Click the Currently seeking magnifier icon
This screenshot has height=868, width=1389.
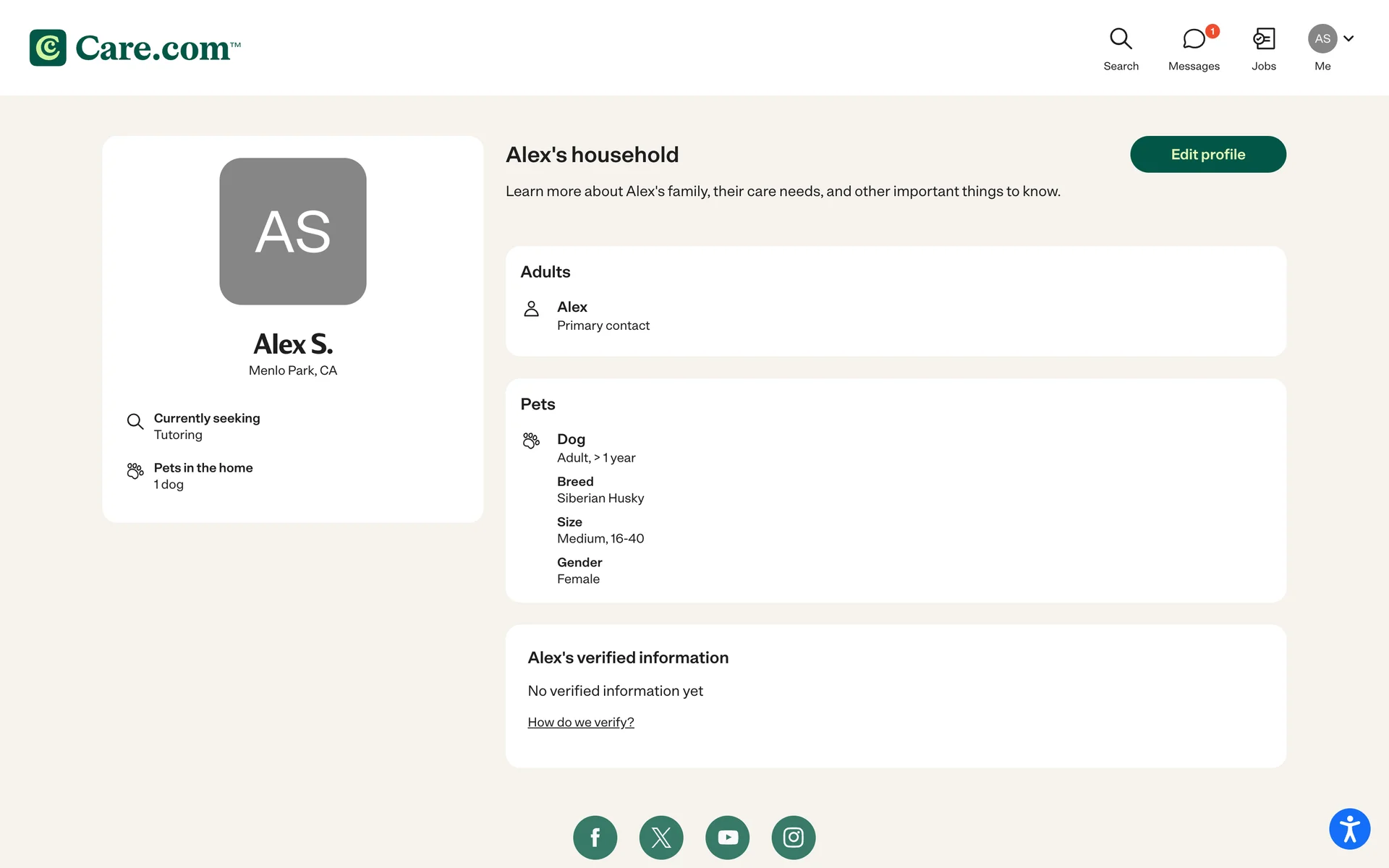pyautogui.click(x=135, y=421)
